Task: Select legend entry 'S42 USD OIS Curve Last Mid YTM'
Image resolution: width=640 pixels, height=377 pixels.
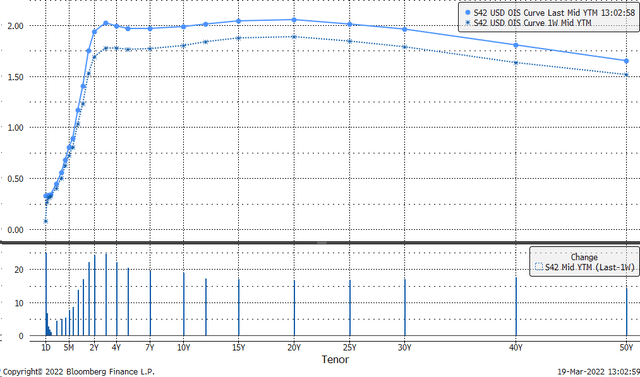Action: point(554,13)
